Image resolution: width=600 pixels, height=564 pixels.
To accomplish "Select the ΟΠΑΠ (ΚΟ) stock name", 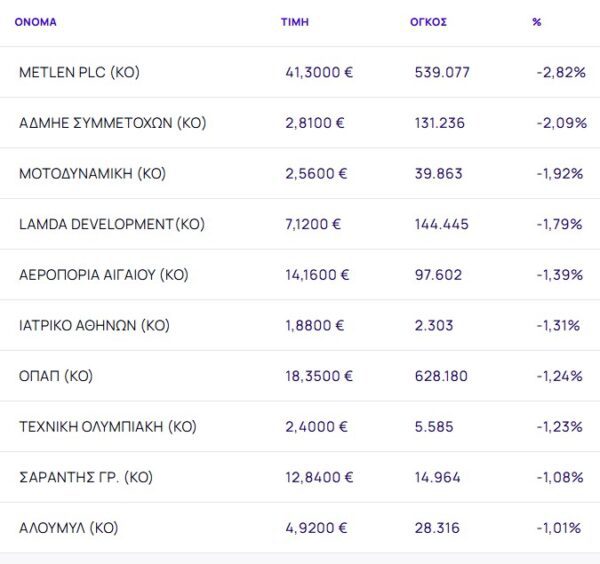I will [55, 376].
